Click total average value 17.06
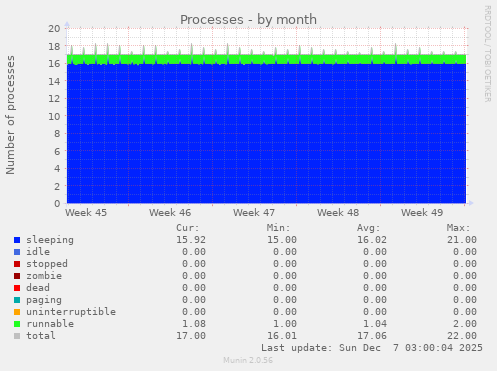Screen dimensions: 497x371 coord(372,336)
